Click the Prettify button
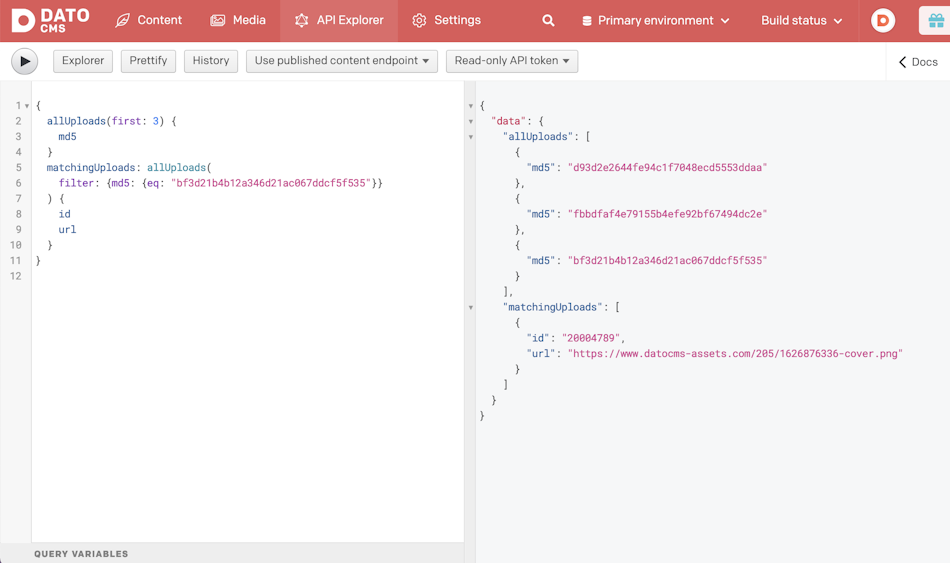Image resolution: width=950 pixels, height=563 pixels. click(x=148, y=61)
